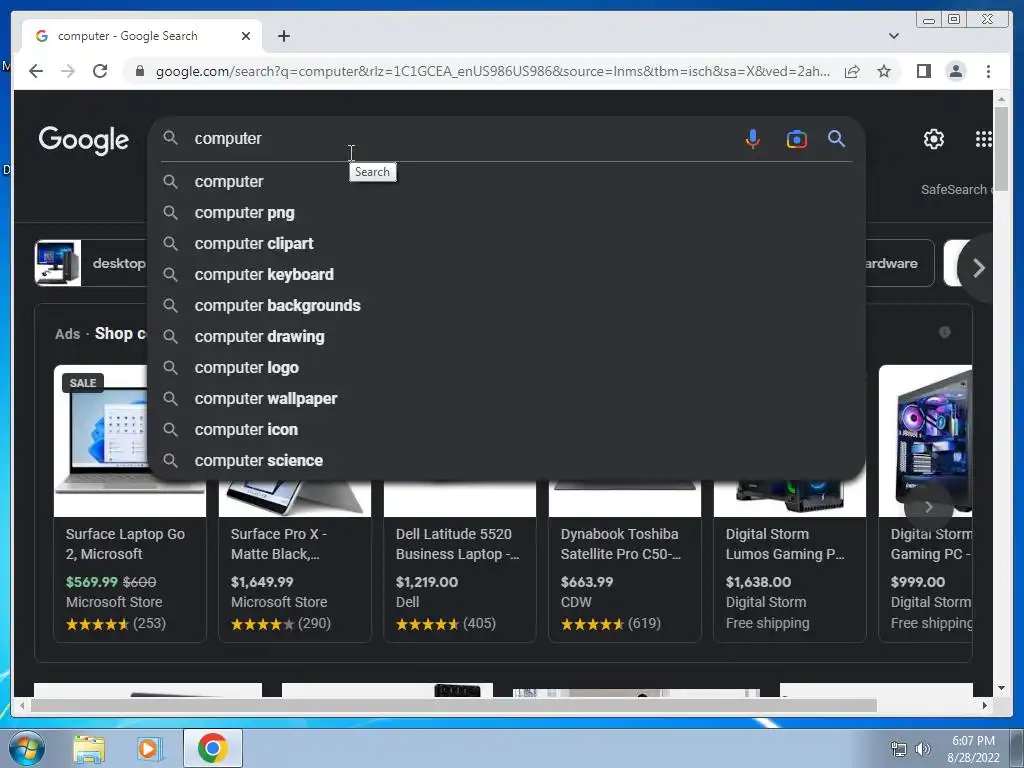The width and height of the screenshot is (1024, 768).
Task: Click the volume speaker tray icon
Action: 922,749
